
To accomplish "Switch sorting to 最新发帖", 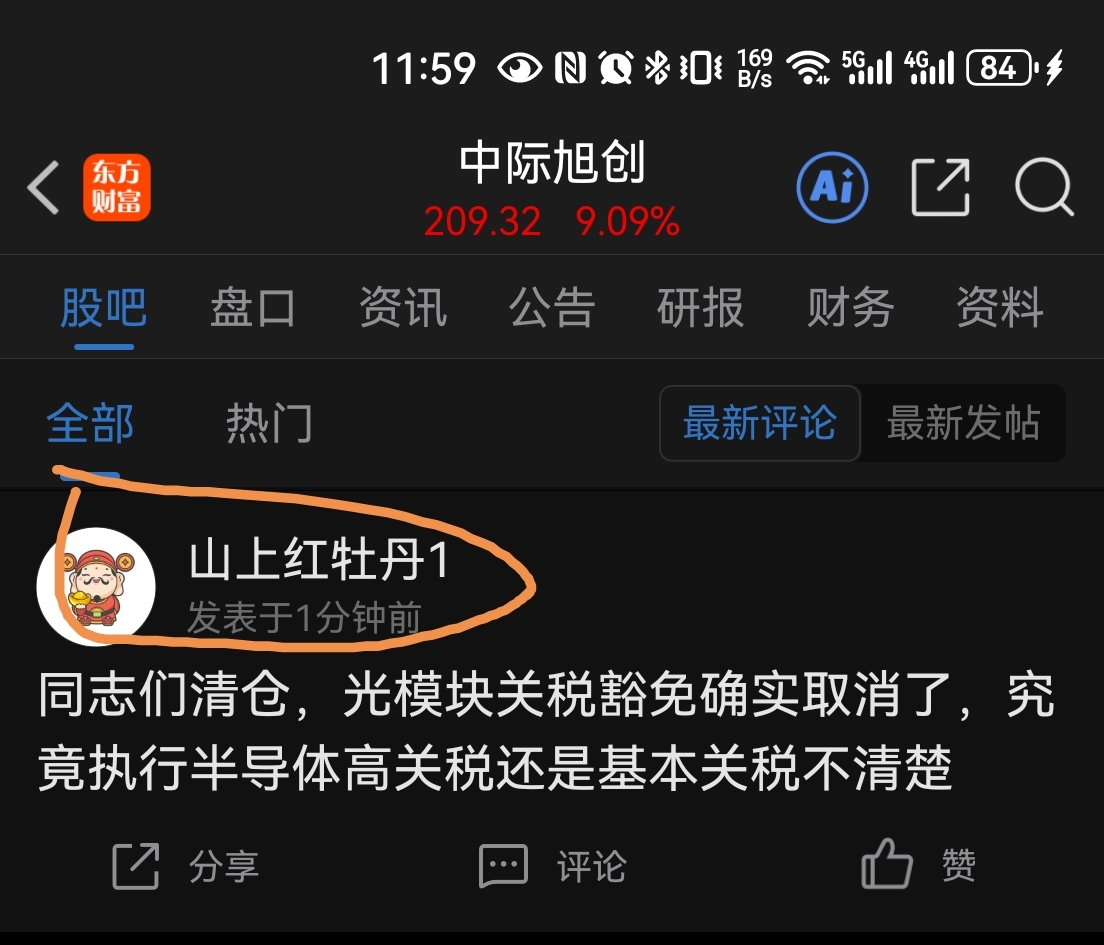I will click(x=963, y=423).
